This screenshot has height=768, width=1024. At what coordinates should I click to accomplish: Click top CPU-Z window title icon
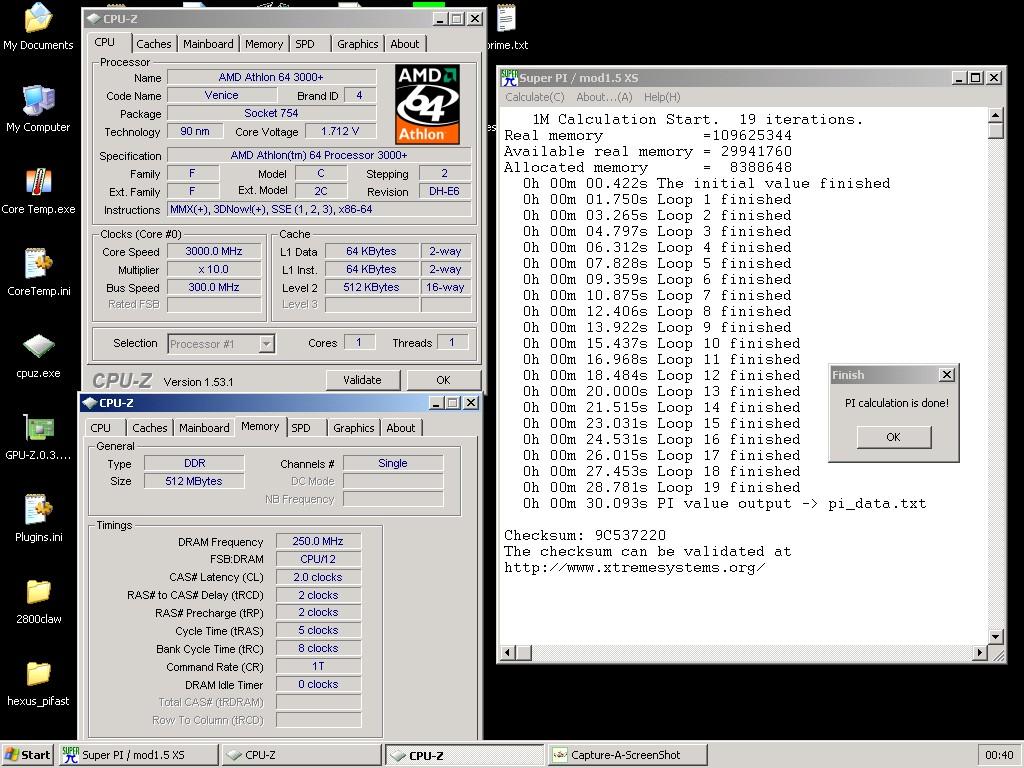point(93,19)
